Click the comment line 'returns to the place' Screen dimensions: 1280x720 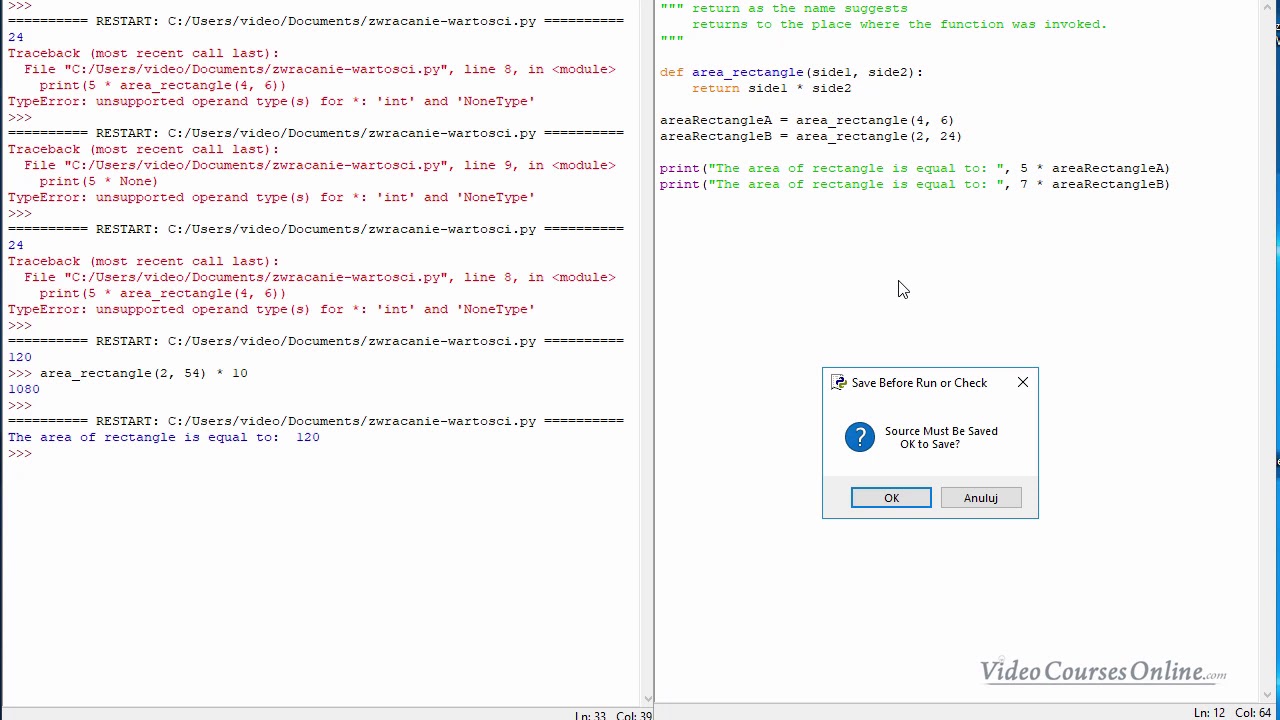click(x=900, y=24)
